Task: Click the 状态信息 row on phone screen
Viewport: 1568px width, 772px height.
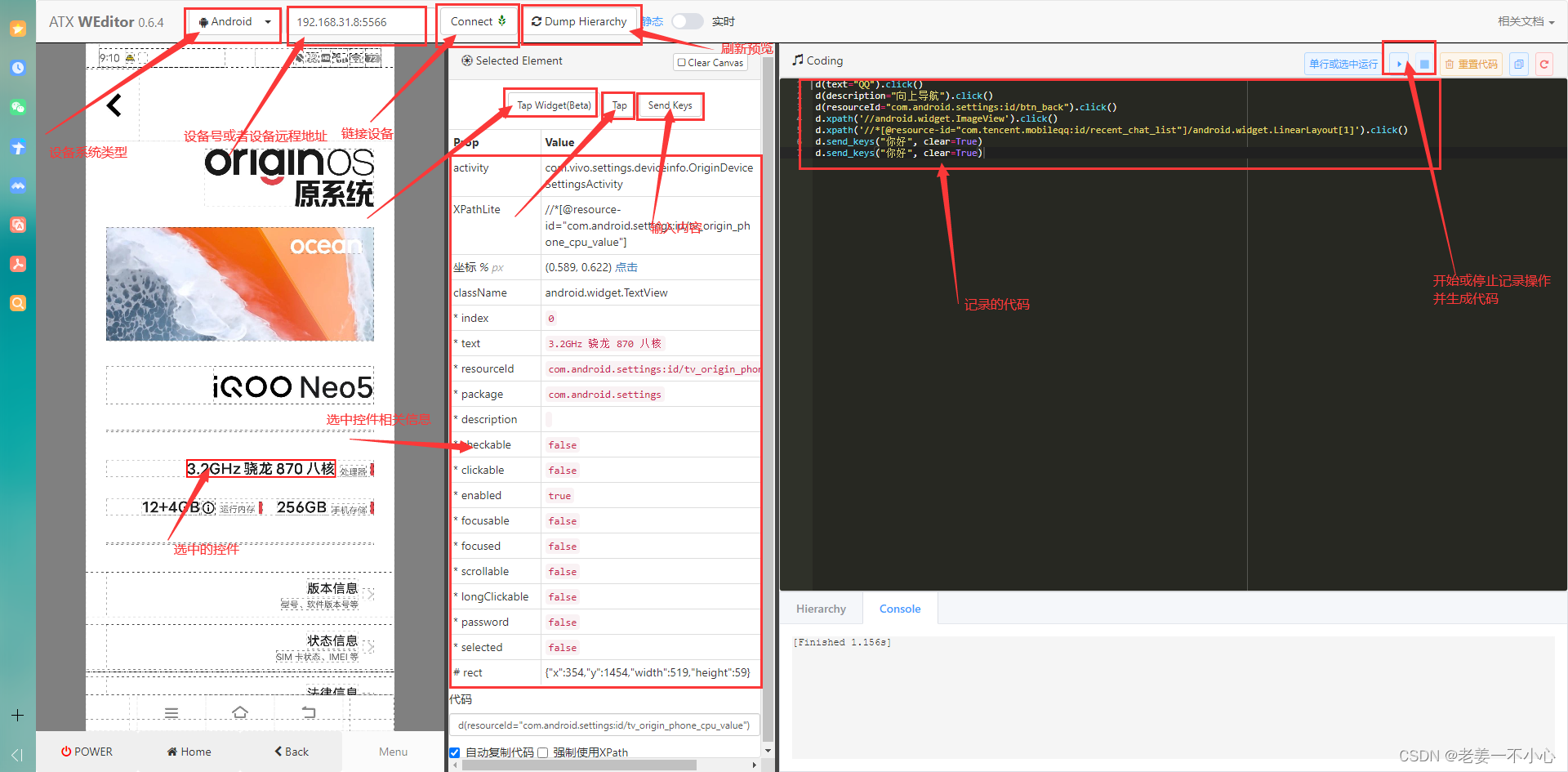Action: pos(240,648)
